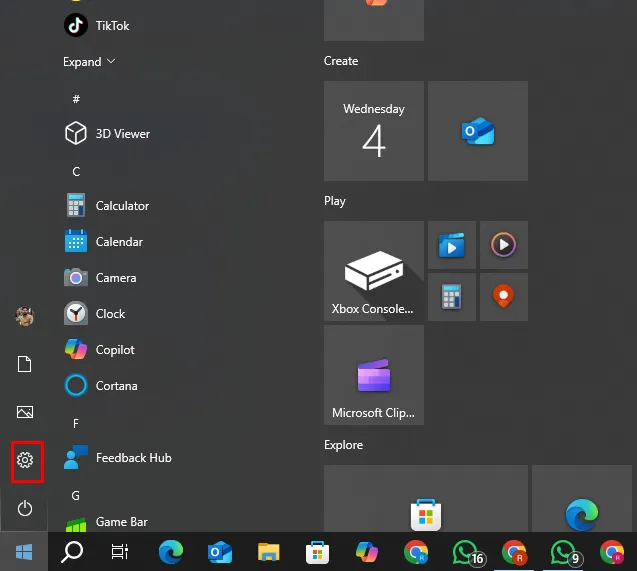Open the Calendar app entry

click(x=104, y=242)
